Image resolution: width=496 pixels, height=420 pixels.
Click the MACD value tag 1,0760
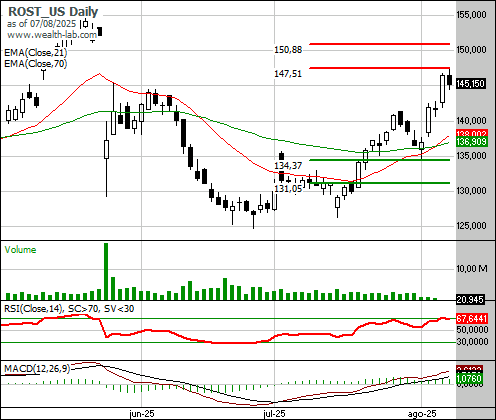pos(469,379)
